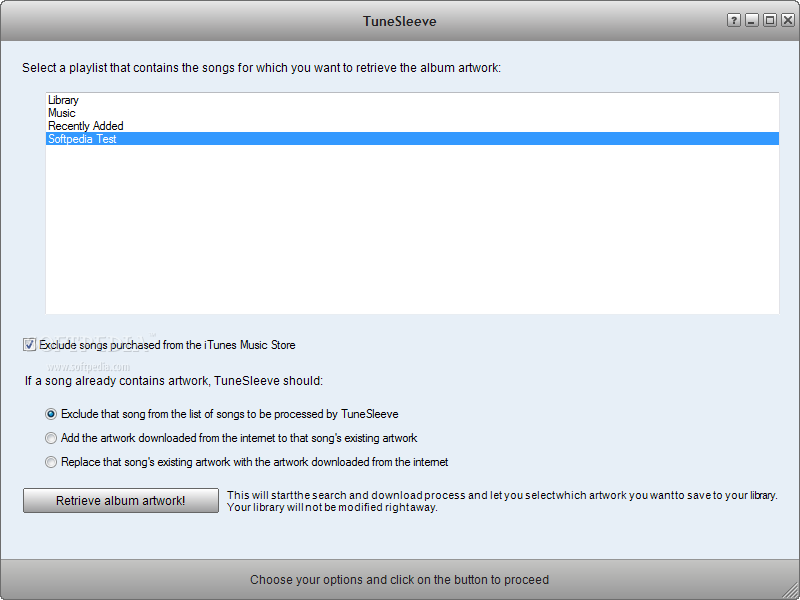The width and height of the screenshot is (800, 600).
Task: Choose Exclude that song from list option
Action: click(x=51, y=414)
